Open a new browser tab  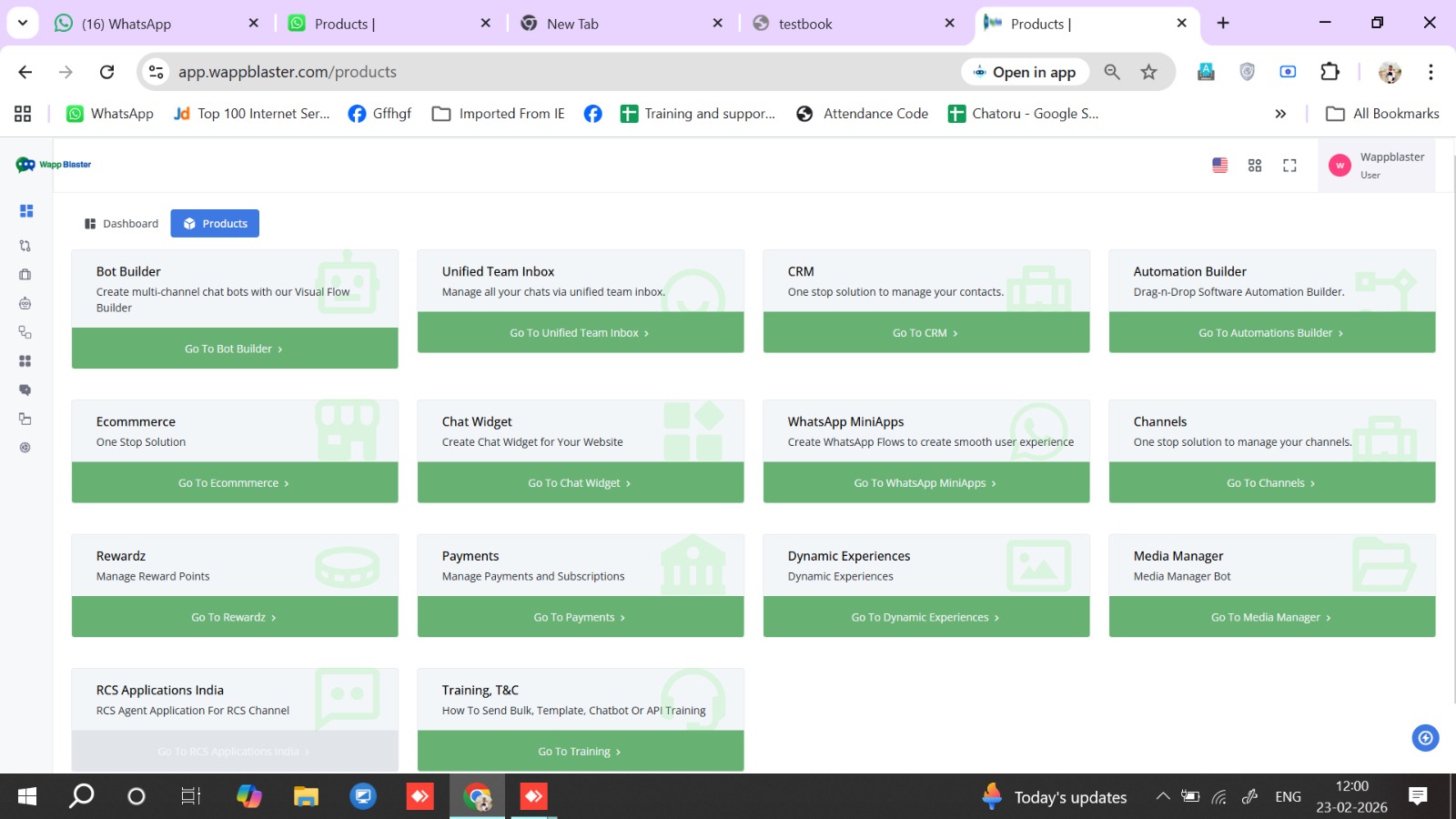point(1223,23)
